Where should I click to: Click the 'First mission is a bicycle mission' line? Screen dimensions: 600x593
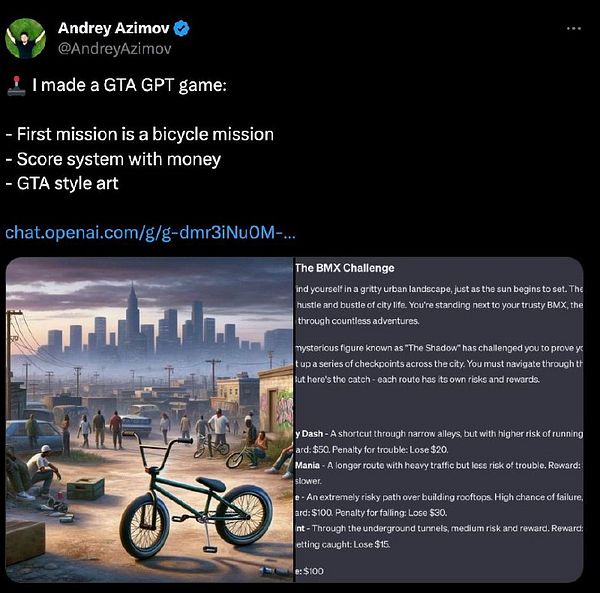(140, 134)
